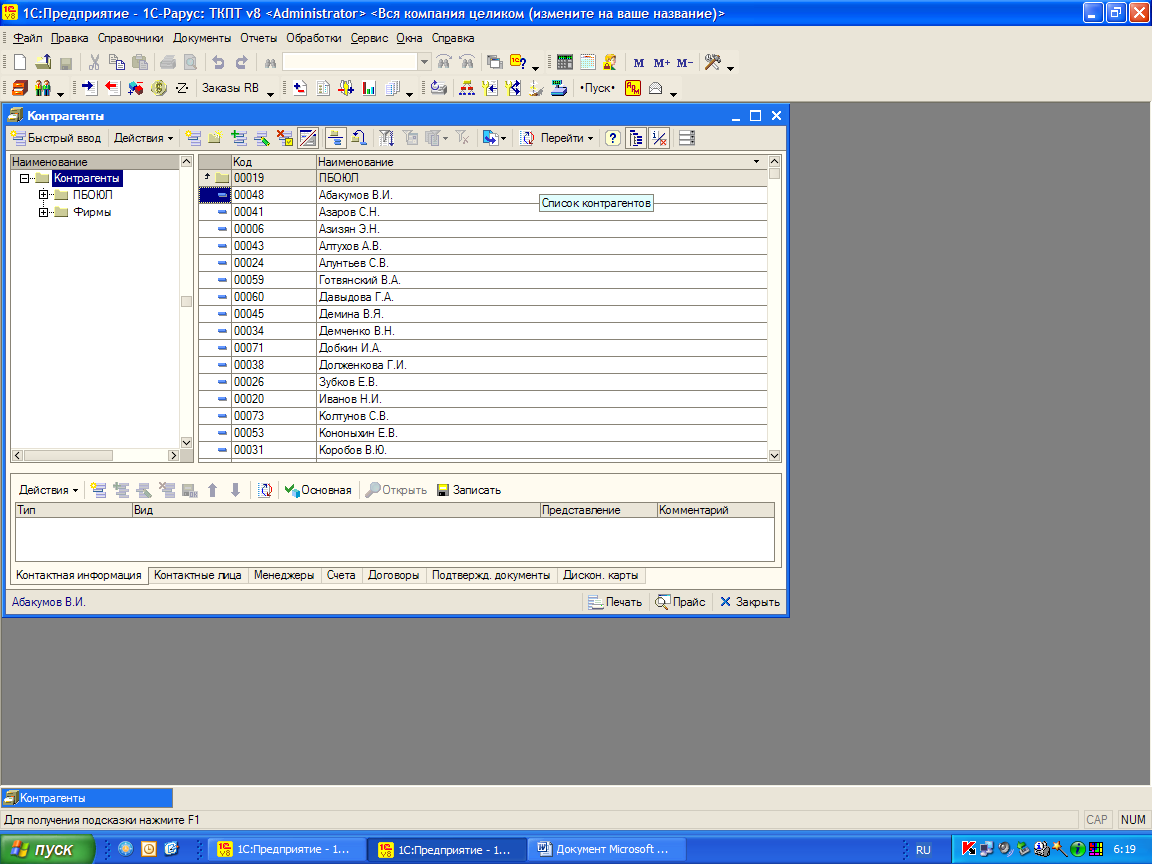This screenshot has height=864, width=1152.
Task: Click the RU language indicator
Action: pyautogui.click(x=924, y=850)
